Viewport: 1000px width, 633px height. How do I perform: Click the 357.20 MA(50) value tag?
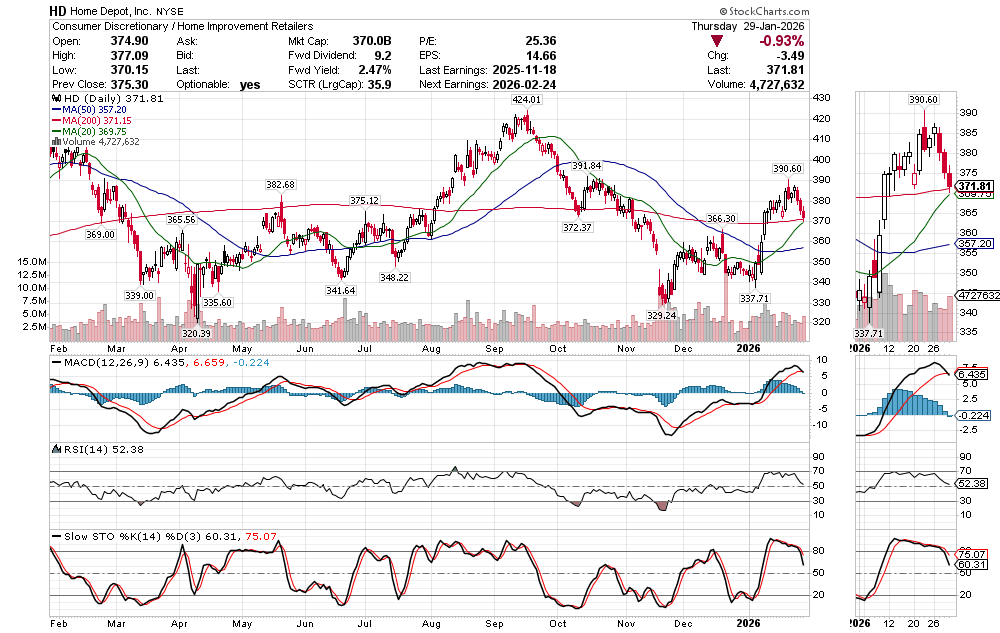point(973,243)
